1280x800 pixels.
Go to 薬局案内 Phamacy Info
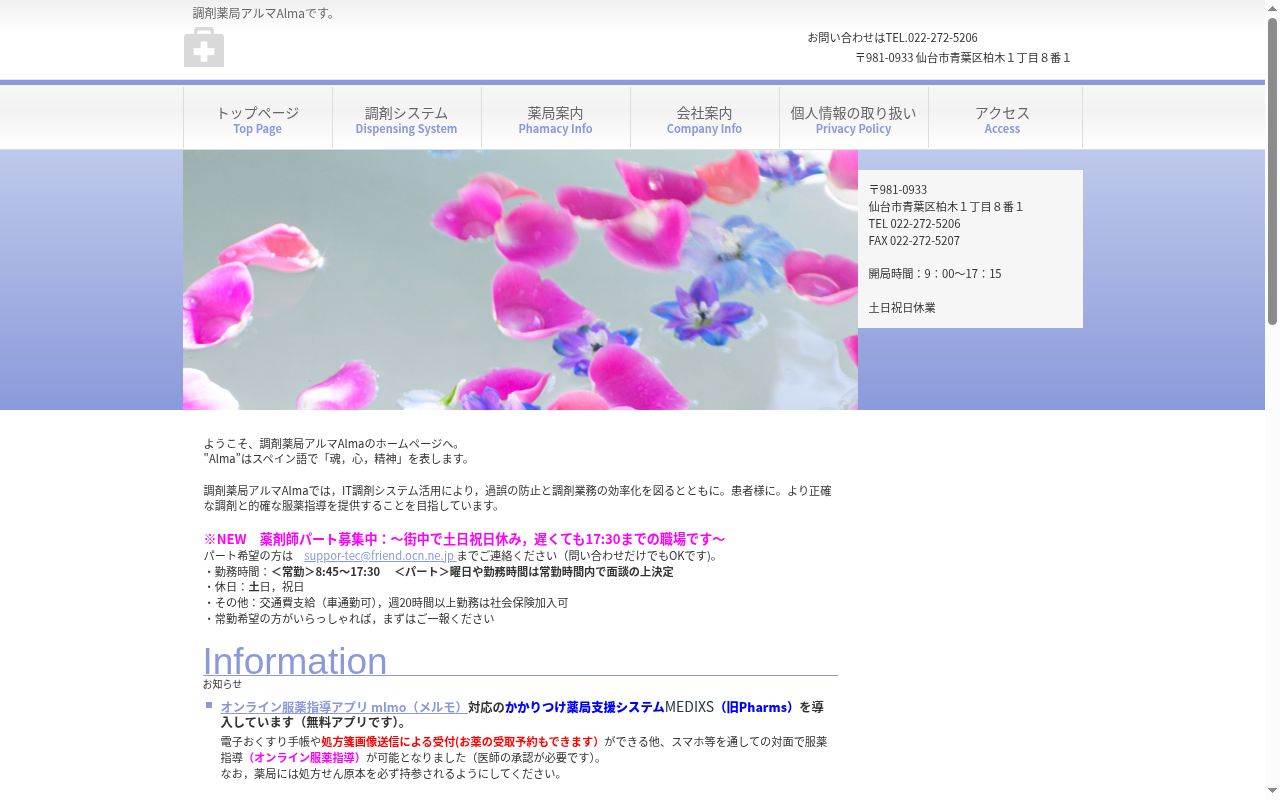click(x=555, y=119)
